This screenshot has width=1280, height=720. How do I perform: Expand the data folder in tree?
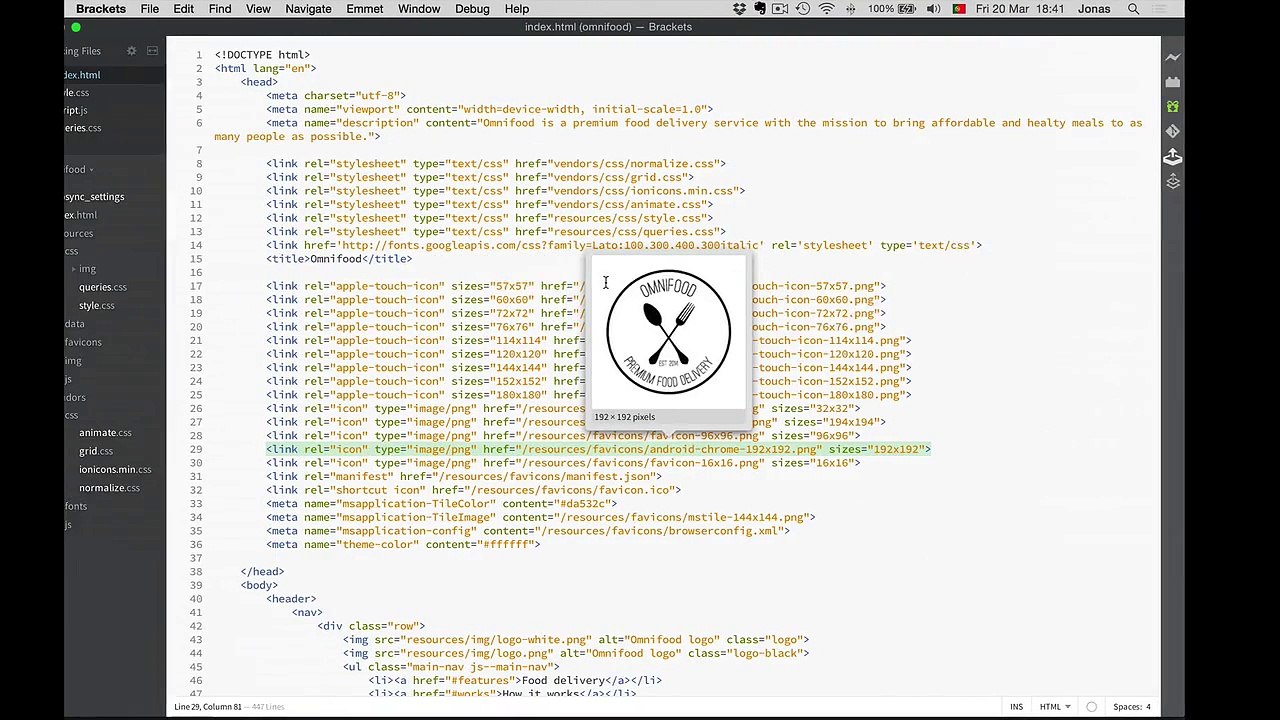[75, 324]
